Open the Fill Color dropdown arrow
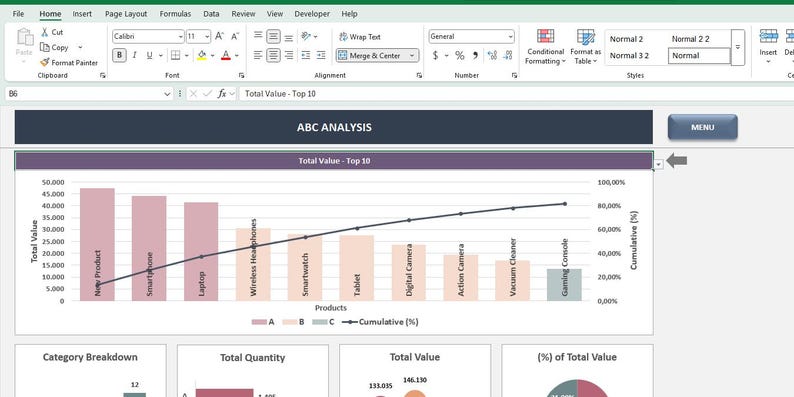This screenshot has height=397, width=794. [x=212, y=55]
